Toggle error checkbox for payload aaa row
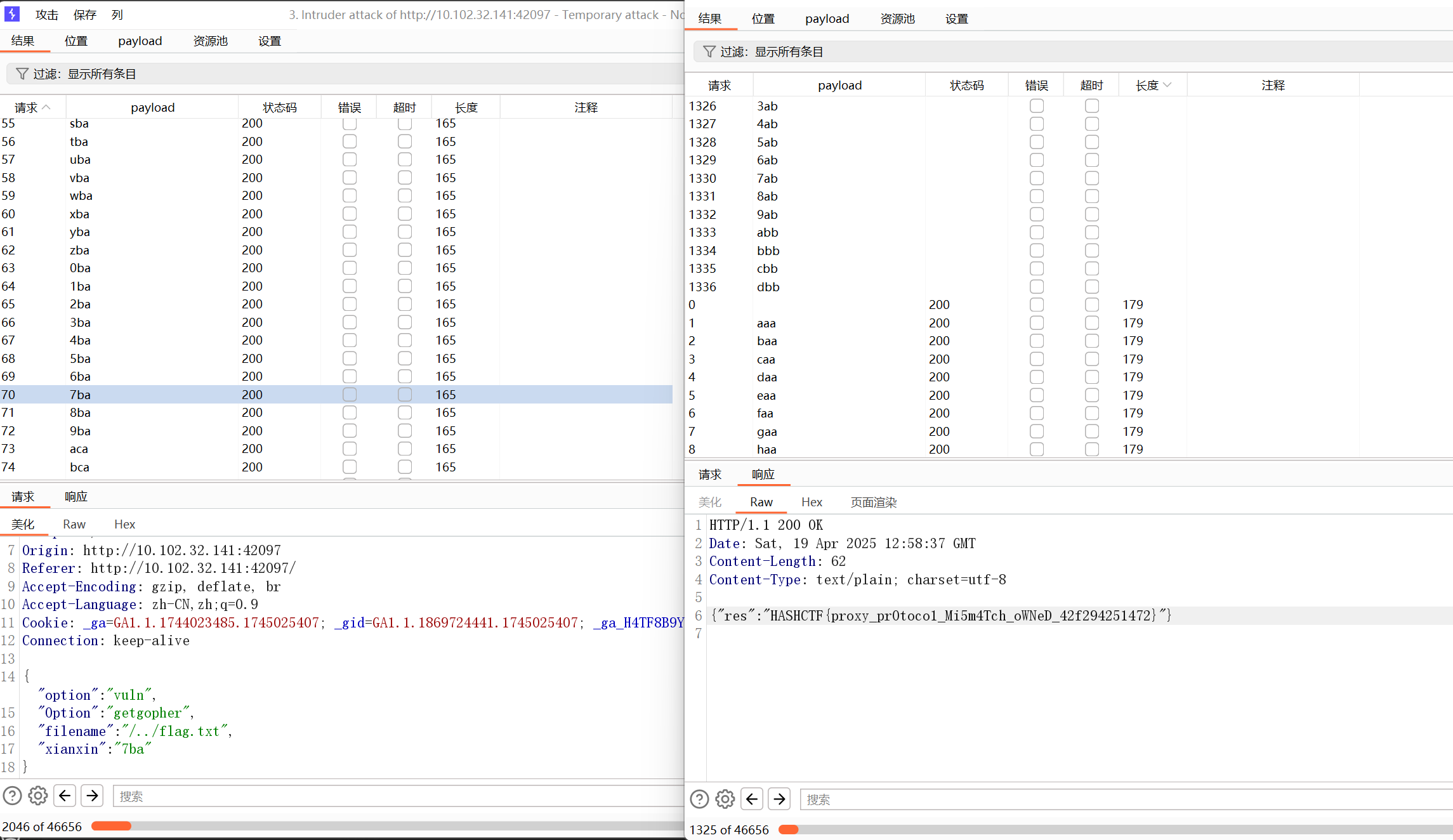The image size is (1453, 840). 1036,323
